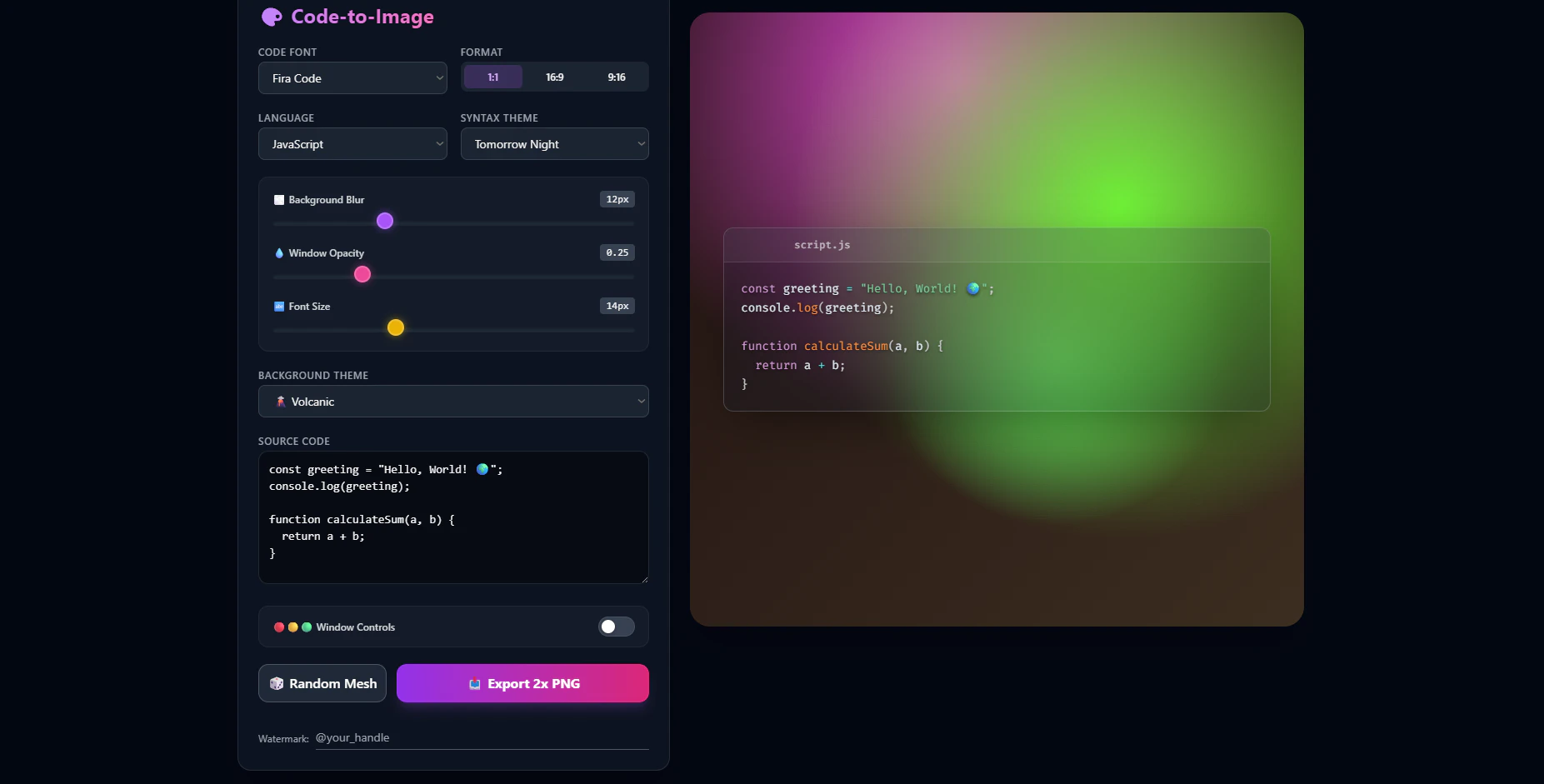Click the yellow window control dot
1544x784 pixels.
[292, 627]
